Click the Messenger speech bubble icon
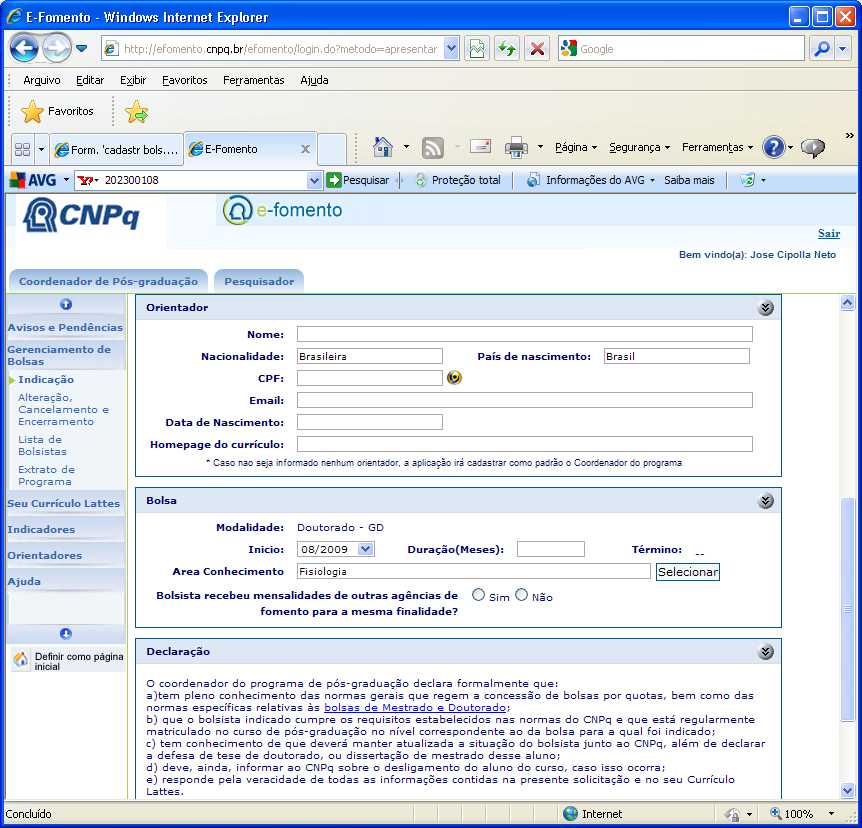Screen dimensions: 862x828 pyautogui.click(x=813, y=148)
